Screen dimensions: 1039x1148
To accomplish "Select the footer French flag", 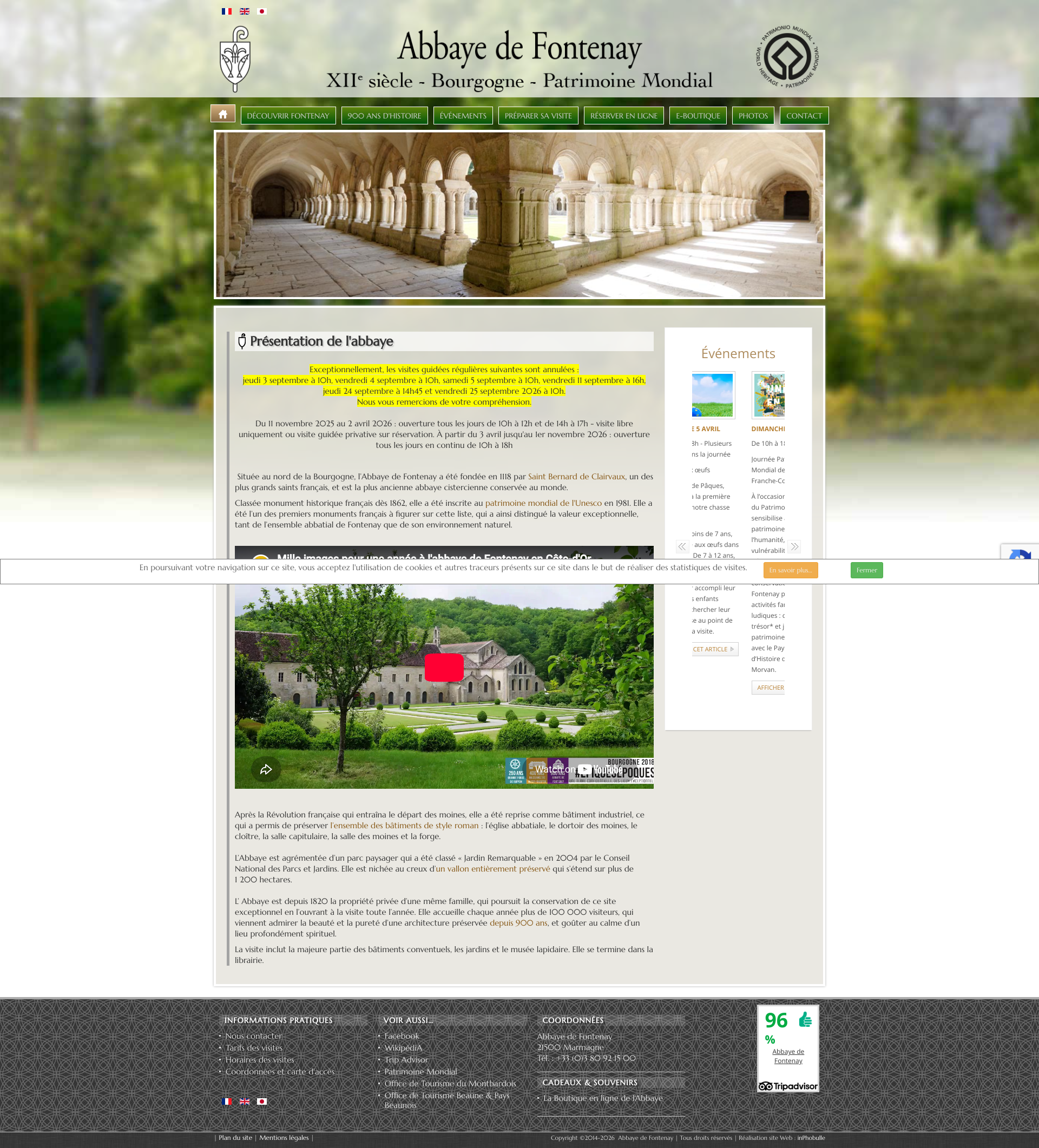I will pos(227,1101).
